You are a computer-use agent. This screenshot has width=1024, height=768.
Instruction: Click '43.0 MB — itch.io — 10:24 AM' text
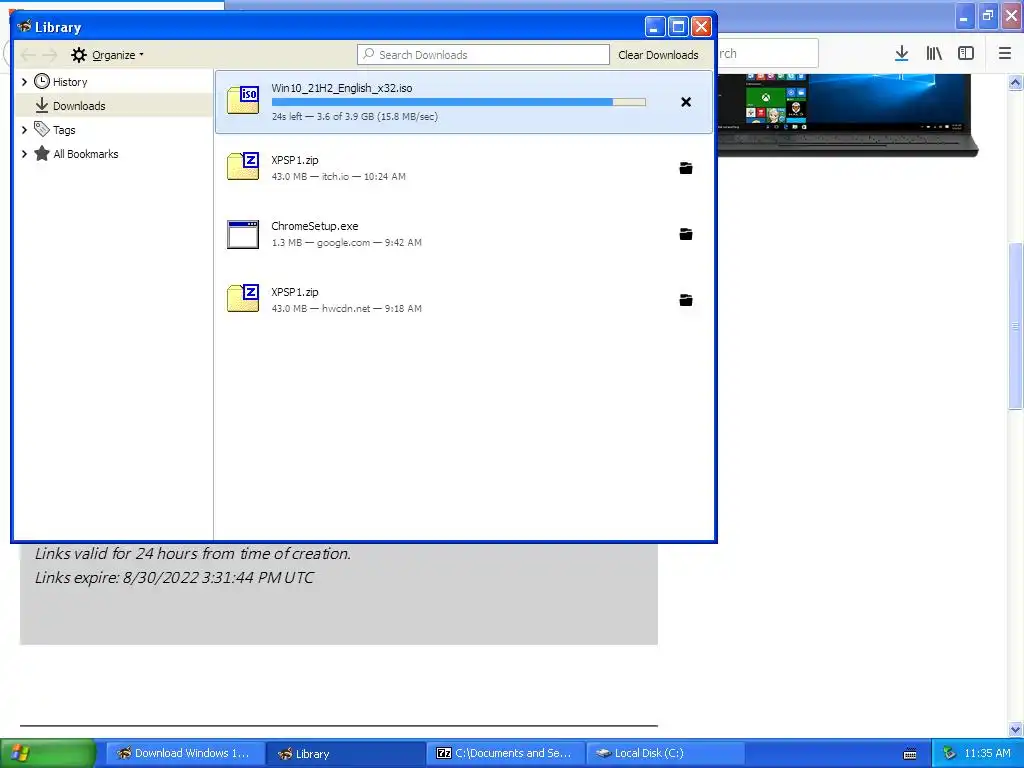pos(338,176)
